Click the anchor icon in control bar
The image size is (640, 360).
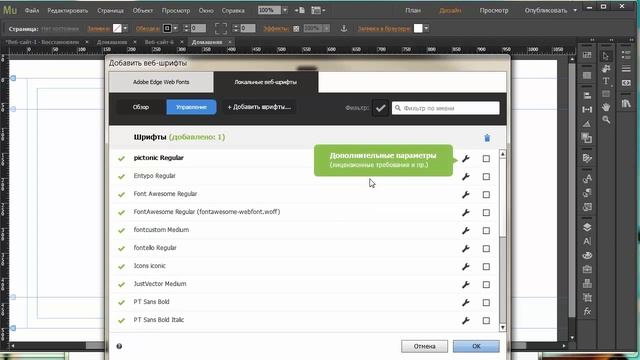click(x=344, y=28)
